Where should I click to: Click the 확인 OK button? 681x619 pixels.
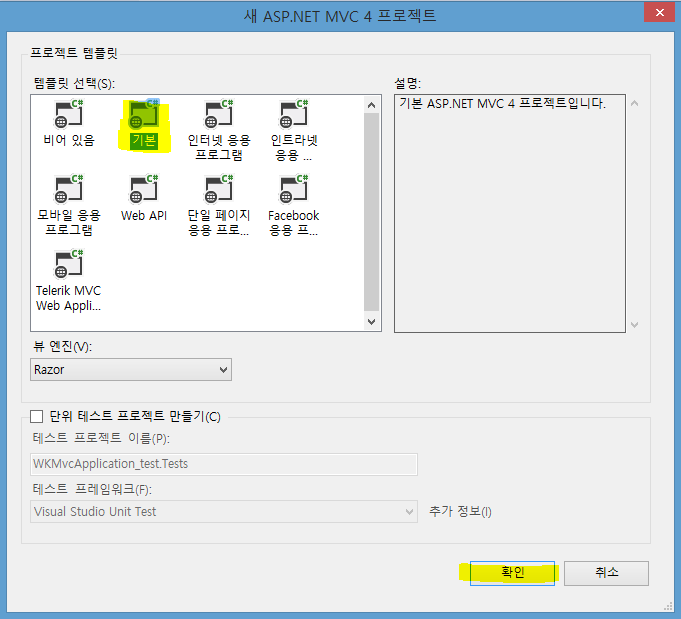pos(512,573)
